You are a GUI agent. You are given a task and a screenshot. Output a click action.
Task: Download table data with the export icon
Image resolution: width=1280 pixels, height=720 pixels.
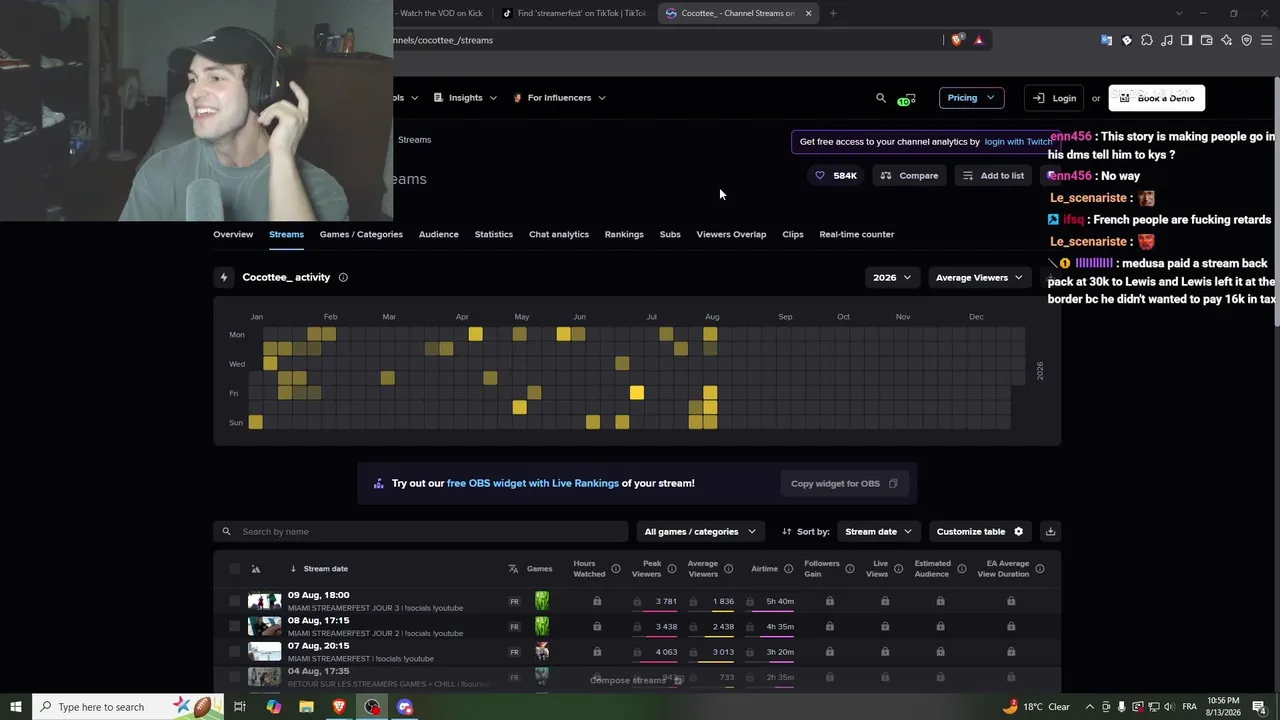[1050, 531]
